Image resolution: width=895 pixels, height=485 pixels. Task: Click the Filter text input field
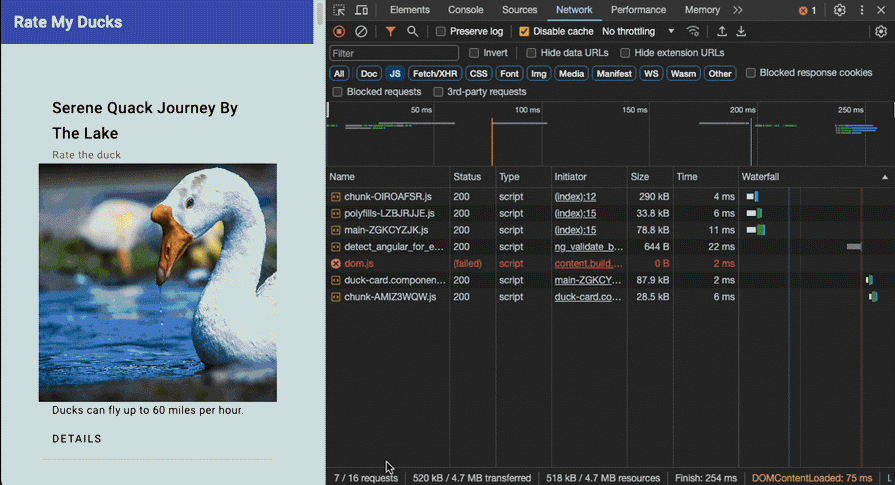(x=394, y=53)
